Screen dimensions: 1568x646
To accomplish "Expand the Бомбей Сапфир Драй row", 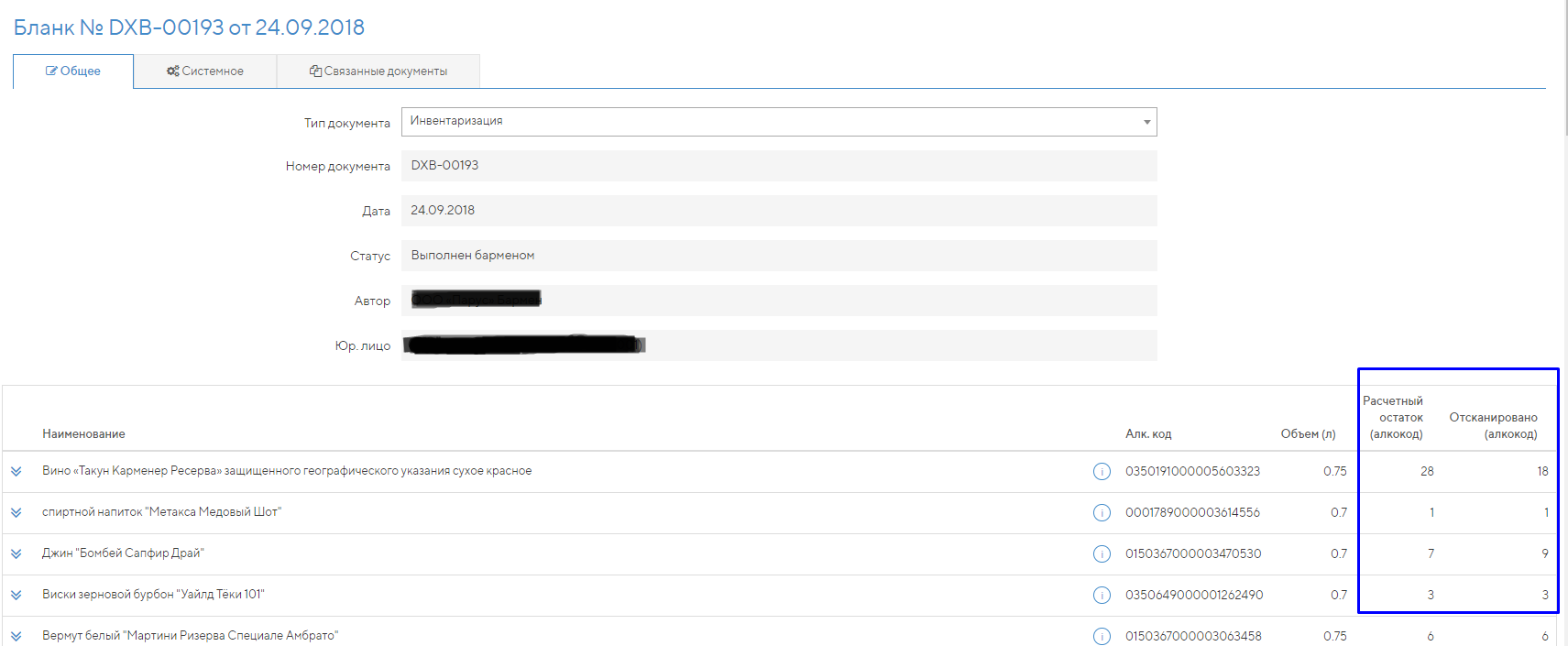I will (x=16, y=553).
